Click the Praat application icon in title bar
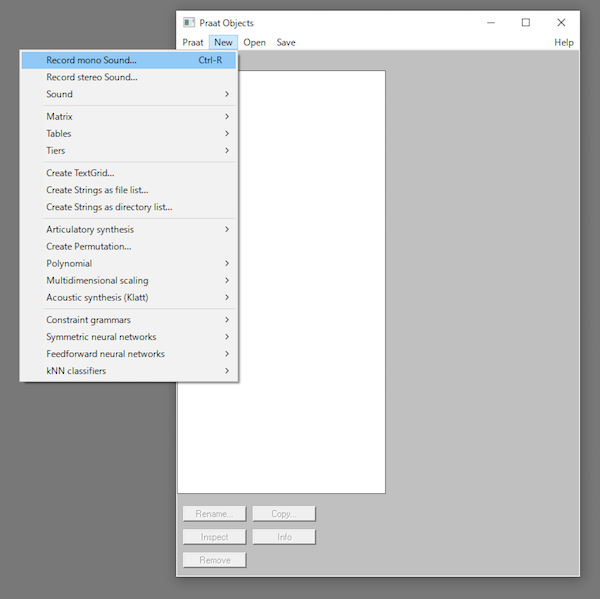 pos(188,23)
